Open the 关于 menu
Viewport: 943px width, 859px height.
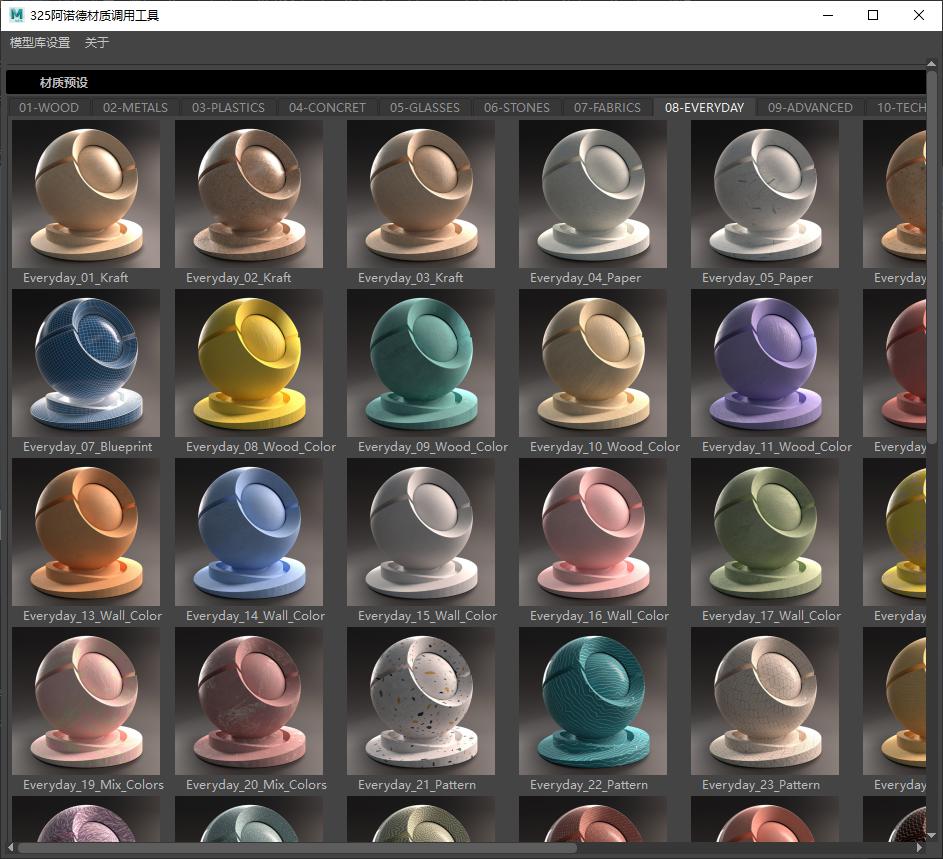[x=97, y=43]
